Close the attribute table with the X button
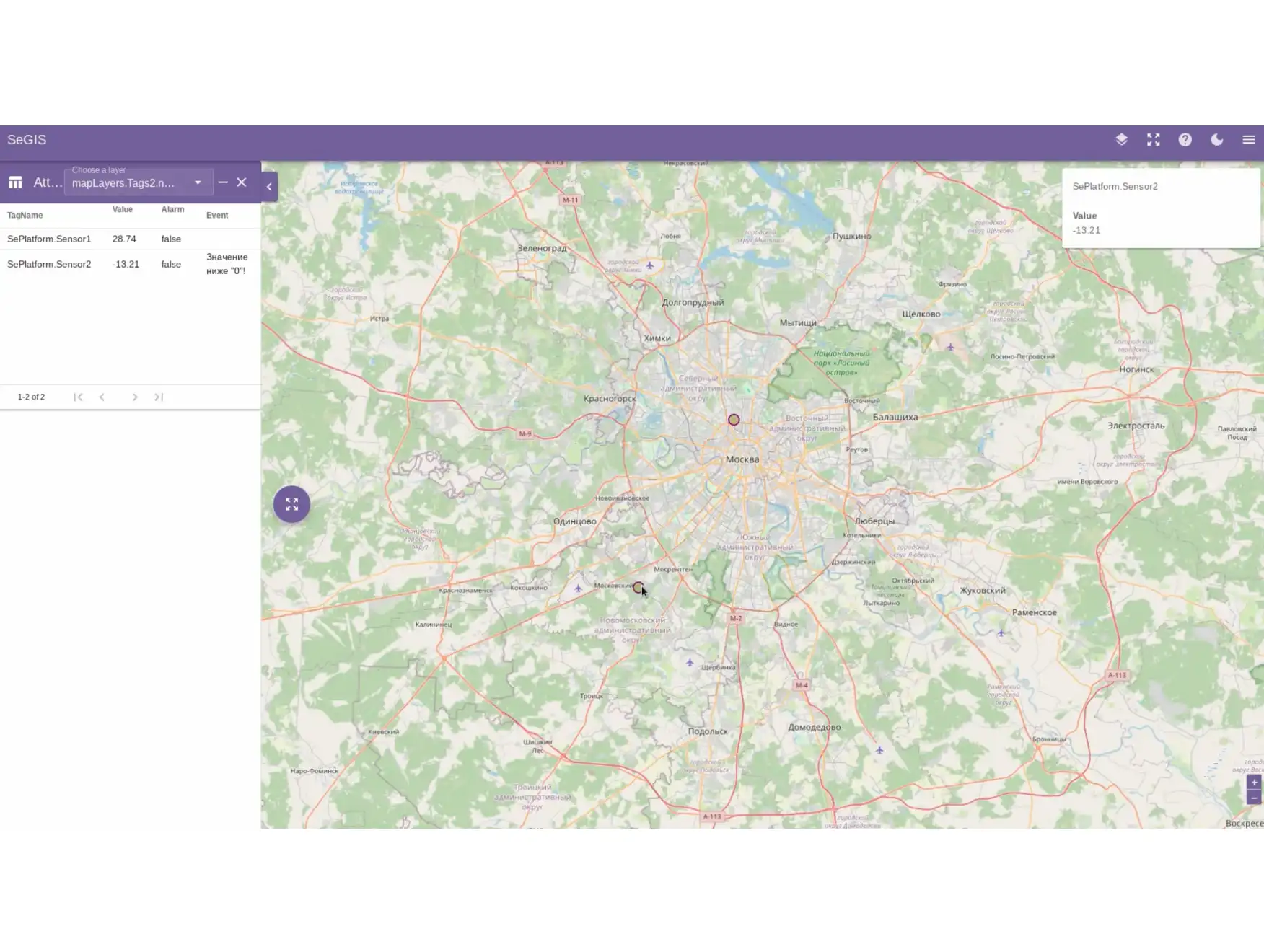Image resolution: width=1264 pixels, height=952 pixels. click(242, 182)
